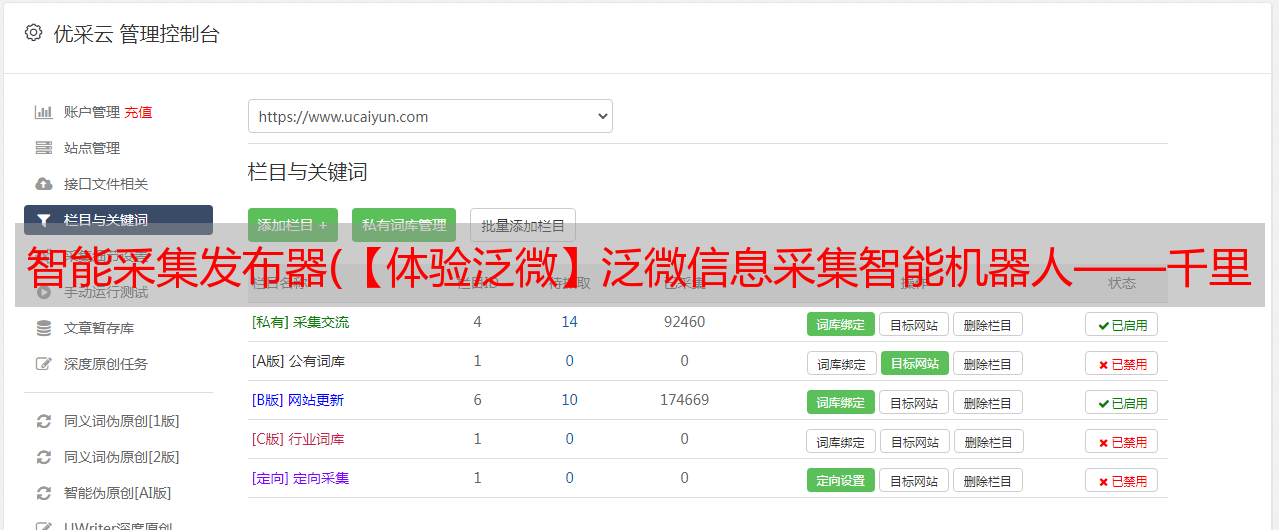Click the [定向] 定向采集 column name
The height and width of the screenshot is (530, 1279).
(300, 478)
